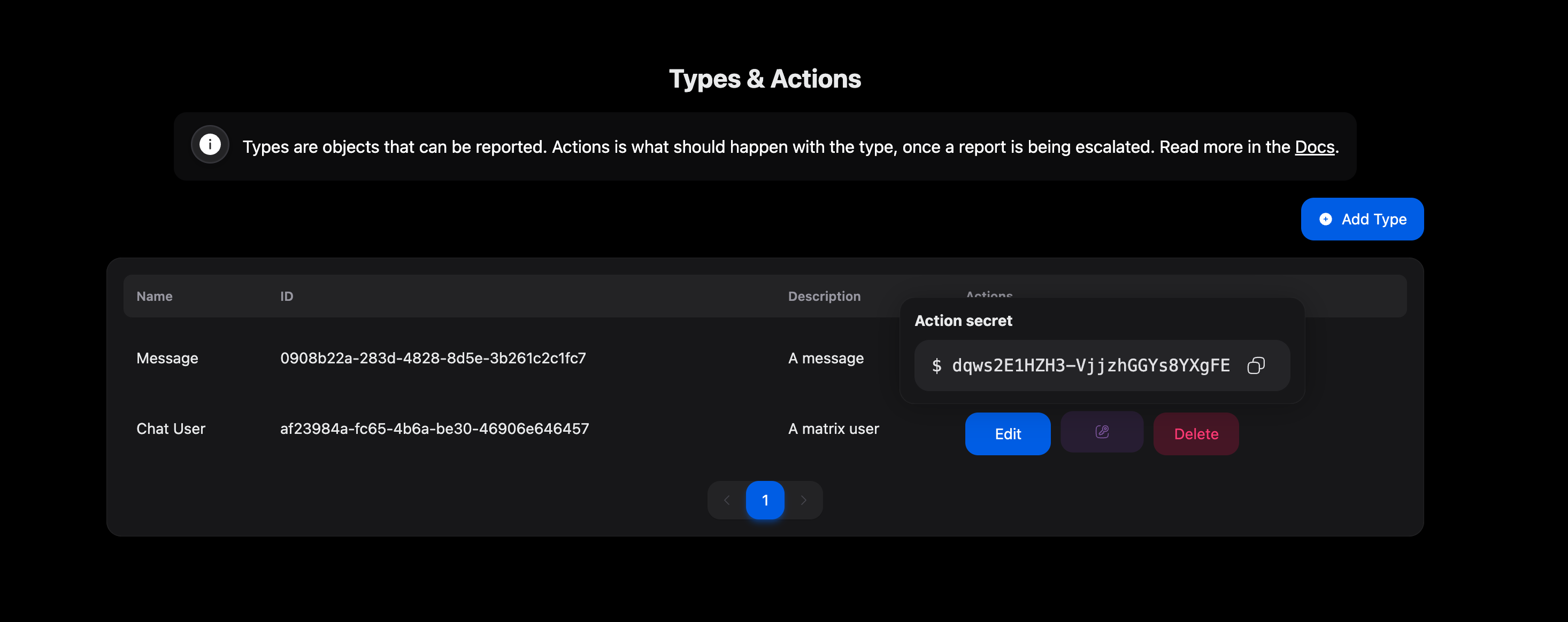
Task: Go to previous page with left chevron
Action: [x=727, y=500]
